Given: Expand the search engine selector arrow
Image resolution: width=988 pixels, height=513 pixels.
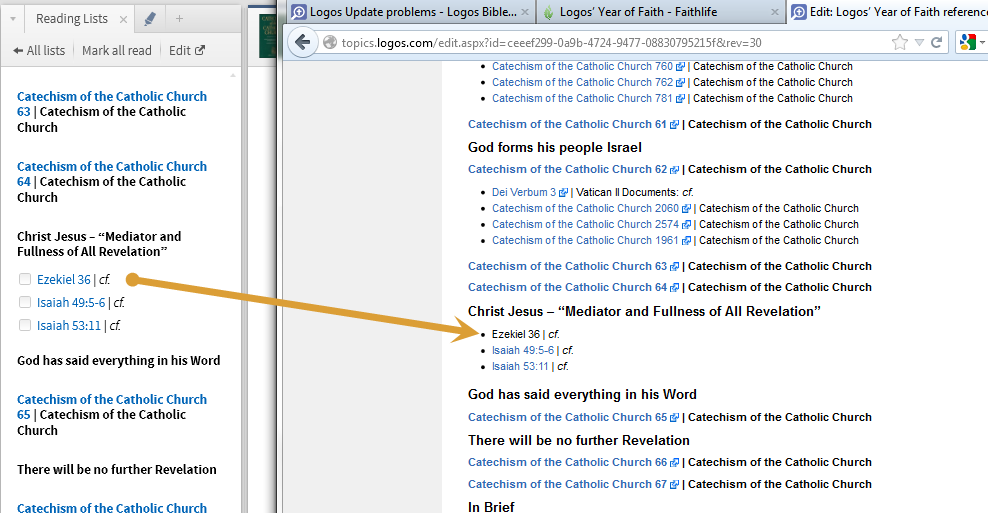Looking at the screenshot, I should tap(982, 42).
